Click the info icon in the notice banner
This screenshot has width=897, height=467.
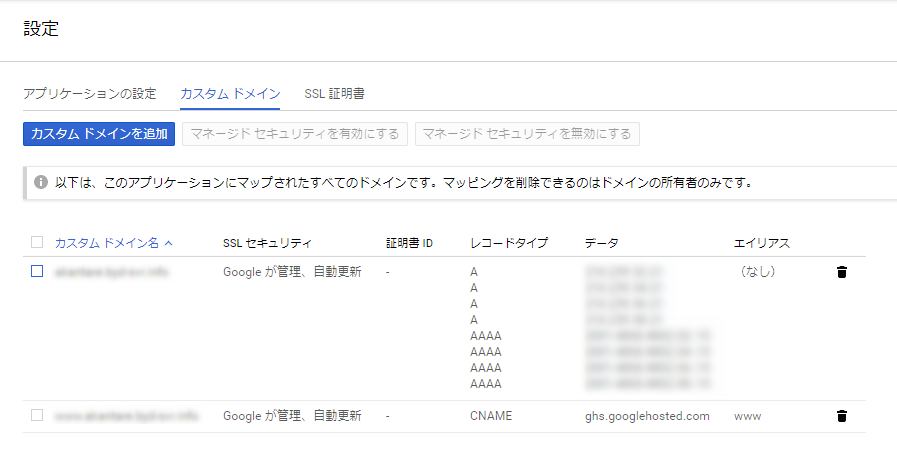point(41,182)
